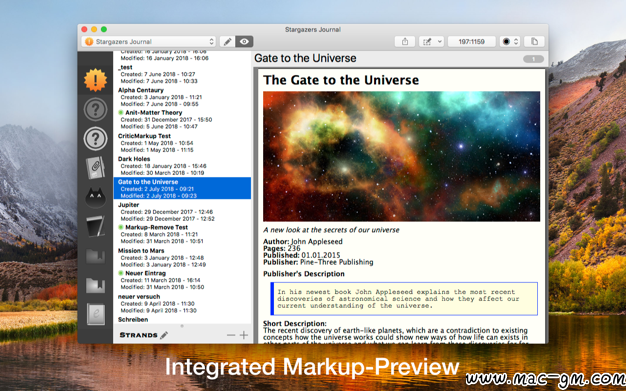The height and width of the screenshot is (391, 626).
Task: Switch to pencil edit mode
Action: (x=227, y=42)
